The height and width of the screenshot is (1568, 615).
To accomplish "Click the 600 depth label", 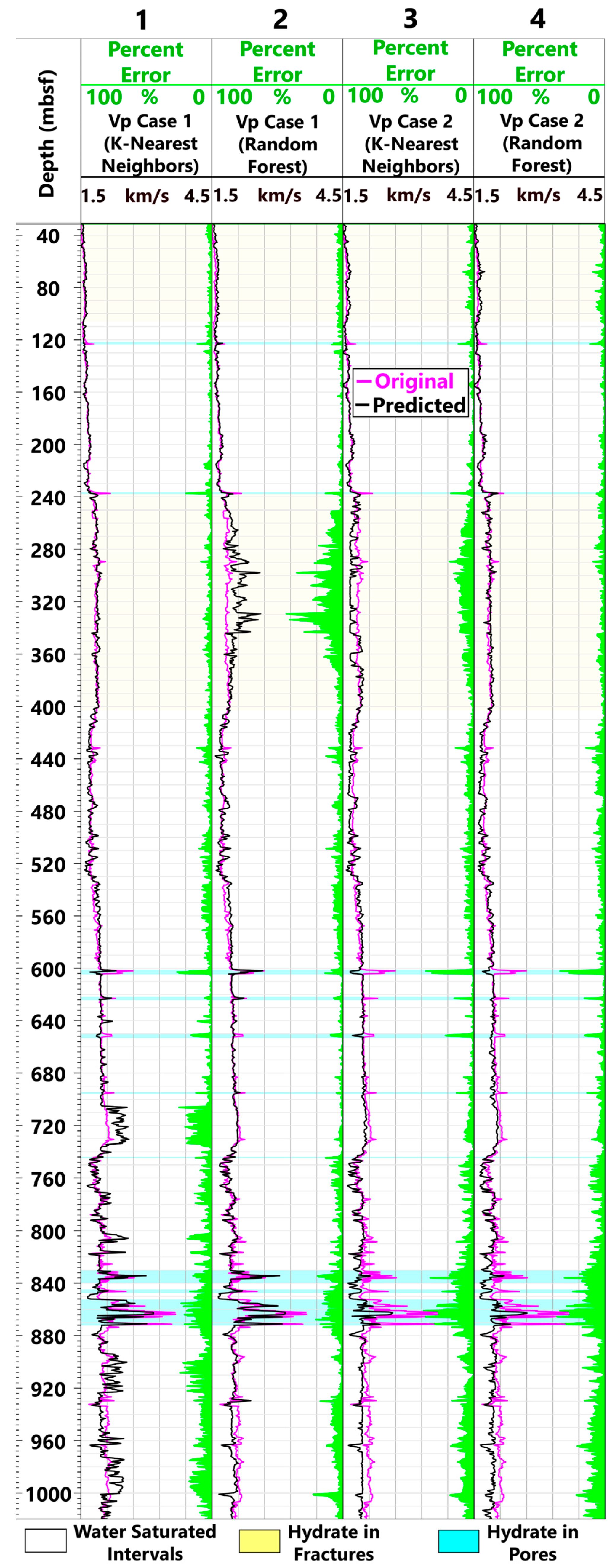I will [47, 970].
